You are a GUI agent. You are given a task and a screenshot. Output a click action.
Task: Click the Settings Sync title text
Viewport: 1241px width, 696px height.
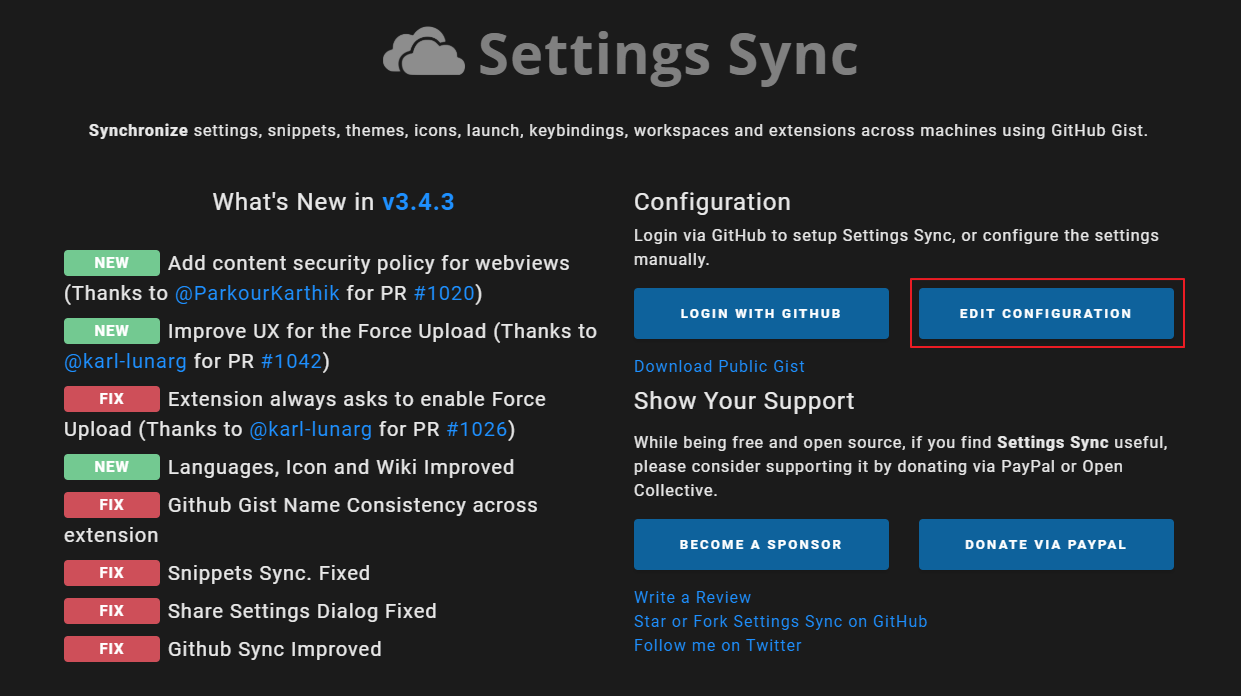click(668, 54)
